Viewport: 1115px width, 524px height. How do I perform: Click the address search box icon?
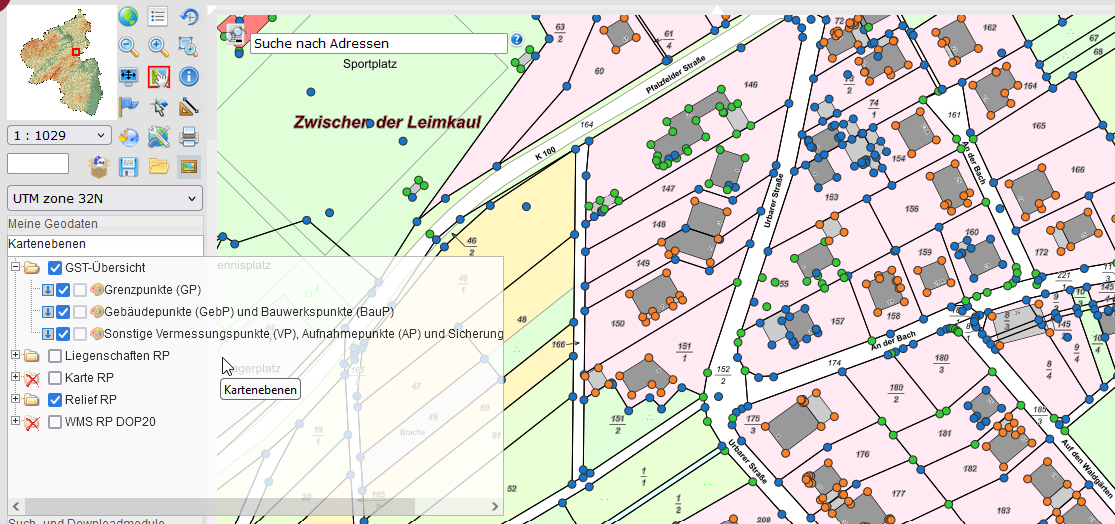236,33
